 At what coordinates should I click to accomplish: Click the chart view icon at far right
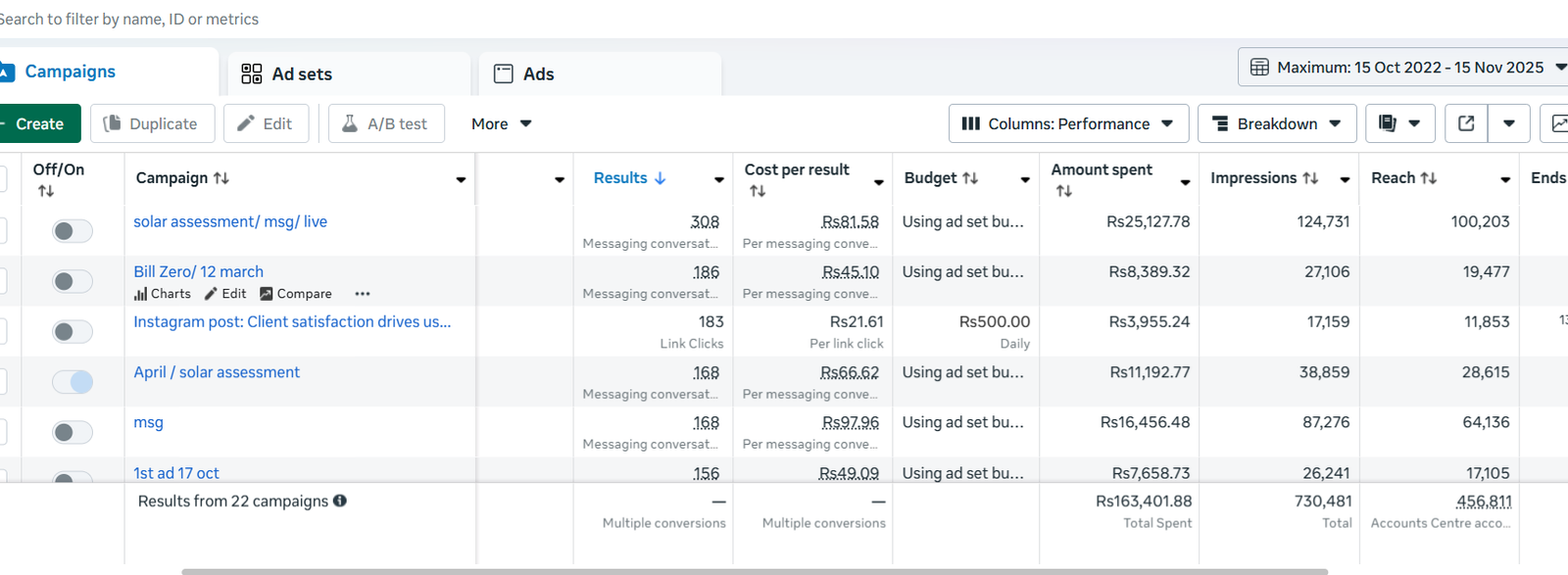(x=1556, y=123)
